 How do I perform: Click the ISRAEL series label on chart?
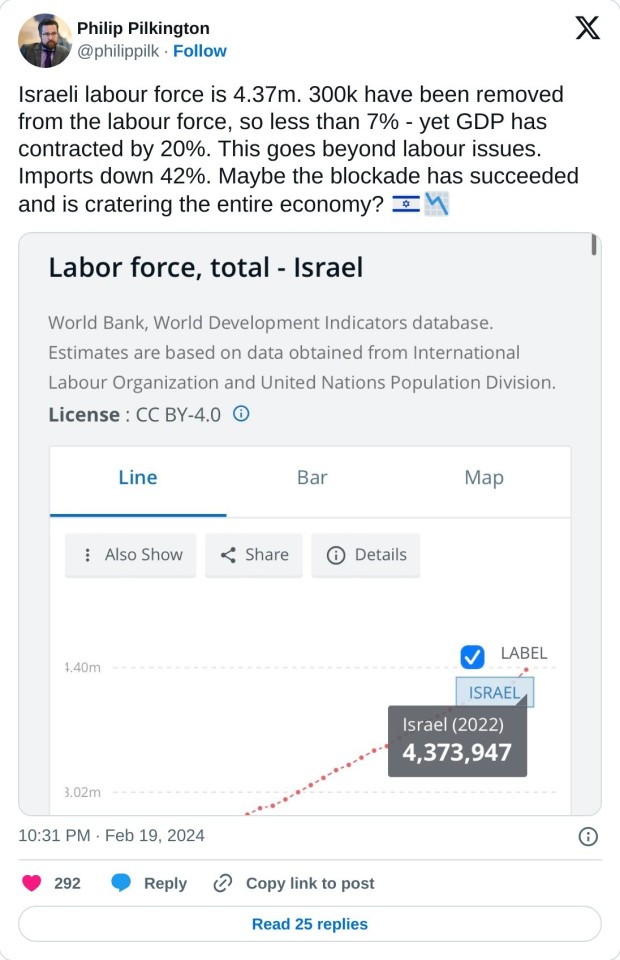[494, 692]
